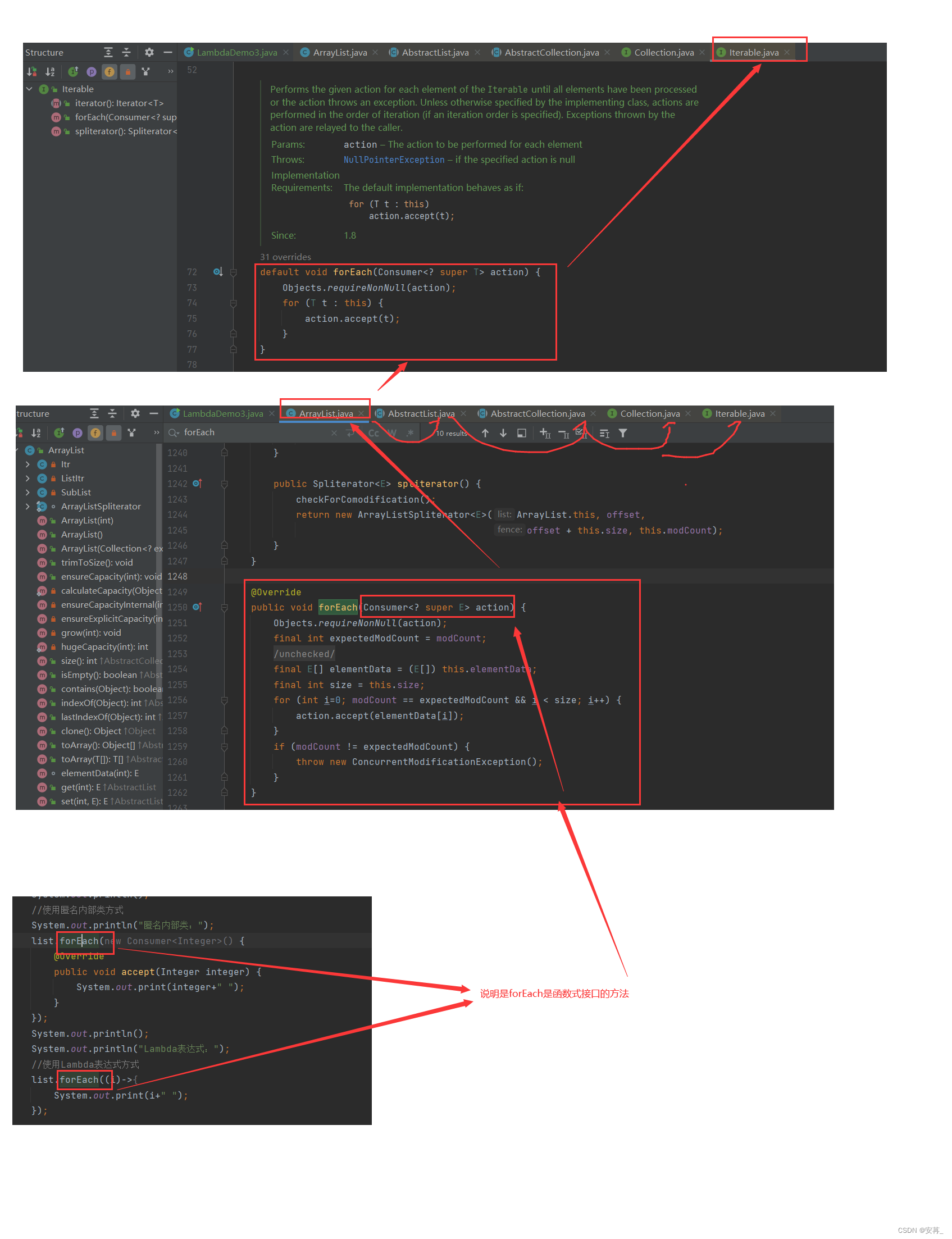
Task: Expand the ListItr class node
Action: point(27,479)
